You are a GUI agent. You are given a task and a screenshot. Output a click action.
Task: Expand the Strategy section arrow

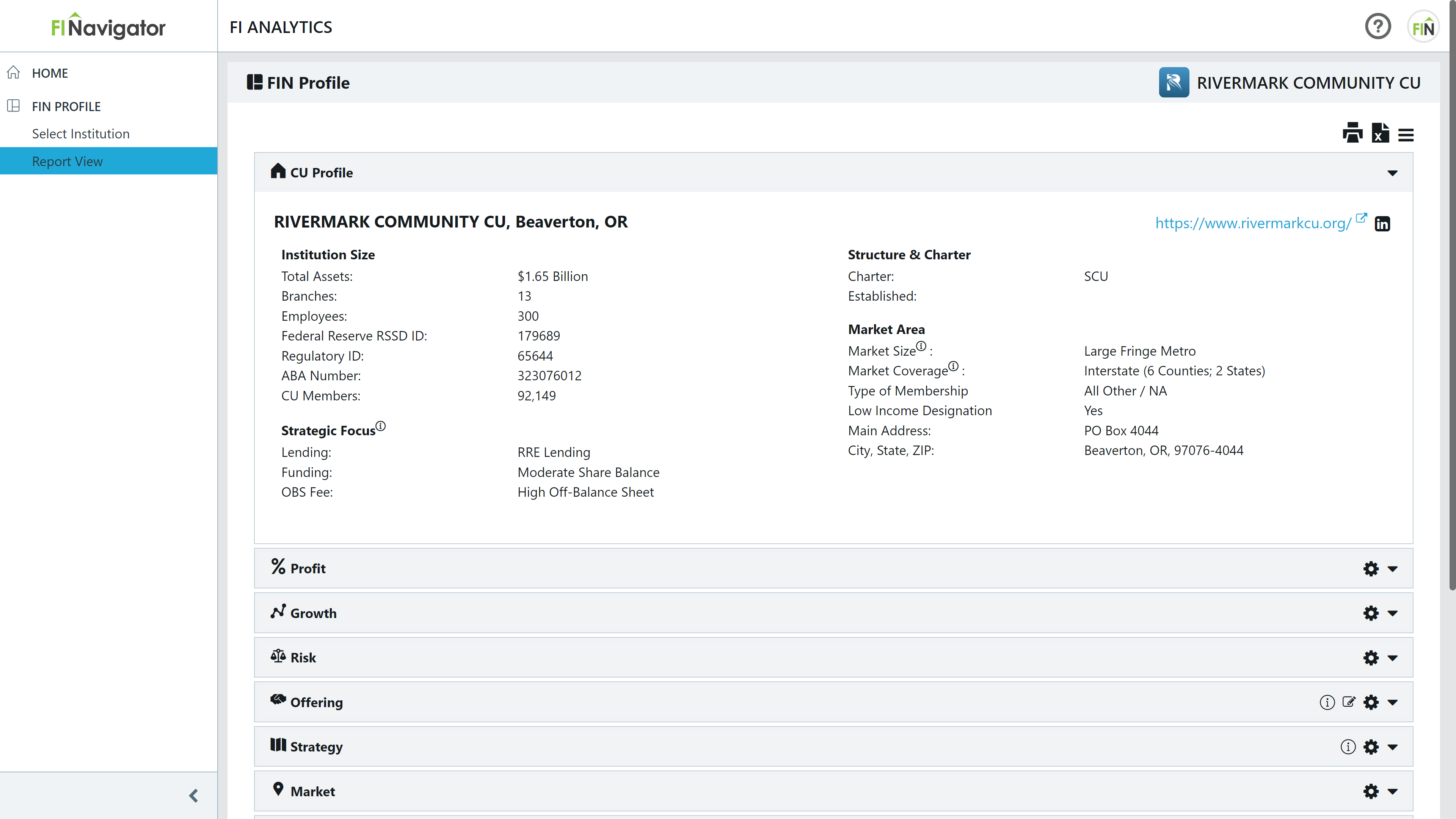coord(1392,747)
